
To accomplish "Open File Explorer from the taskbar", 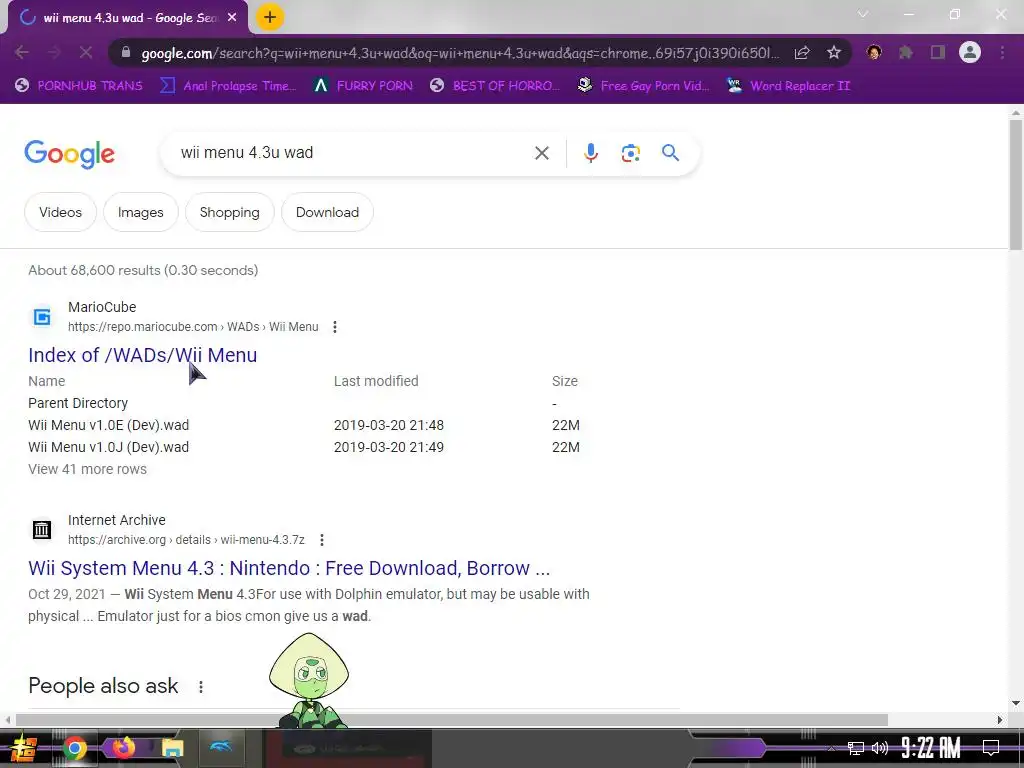I will click(x=172, y=748).
